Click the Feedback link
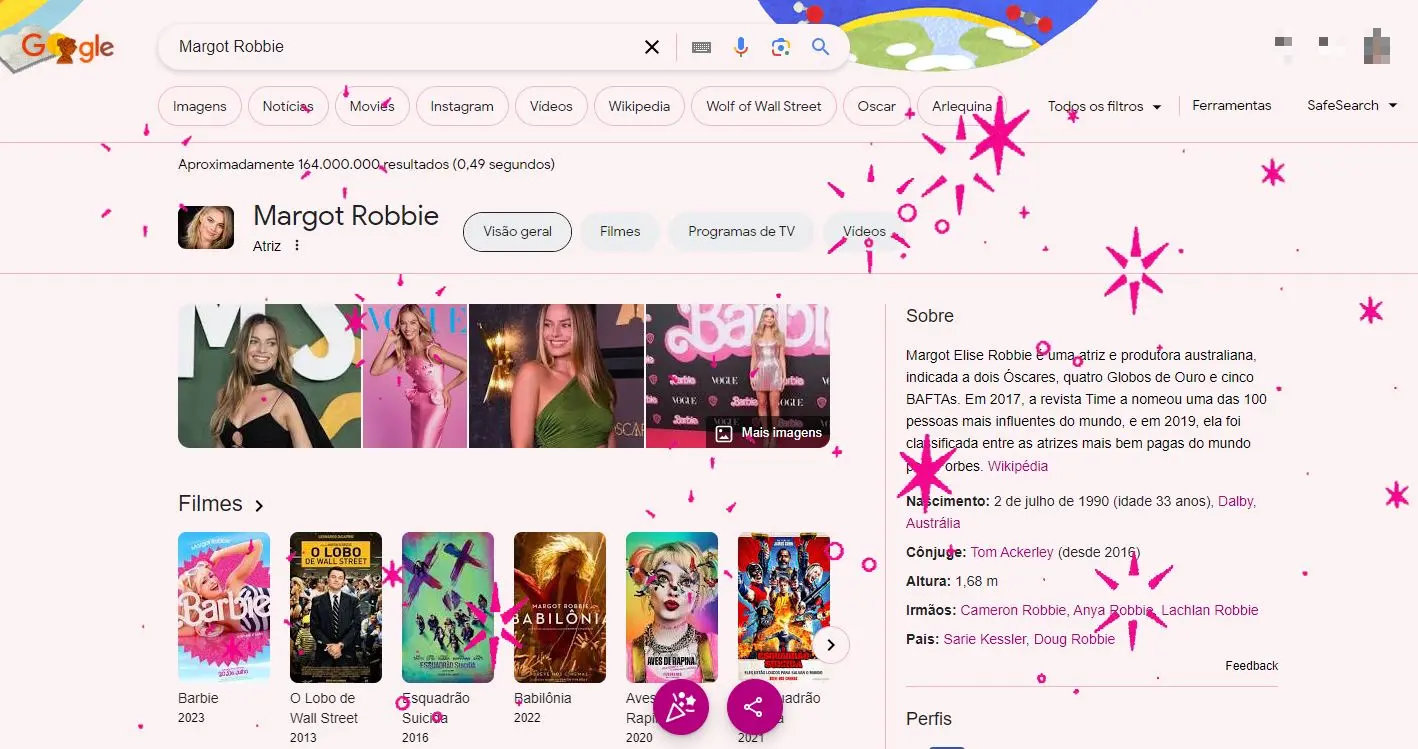 tap(1251, 665)
